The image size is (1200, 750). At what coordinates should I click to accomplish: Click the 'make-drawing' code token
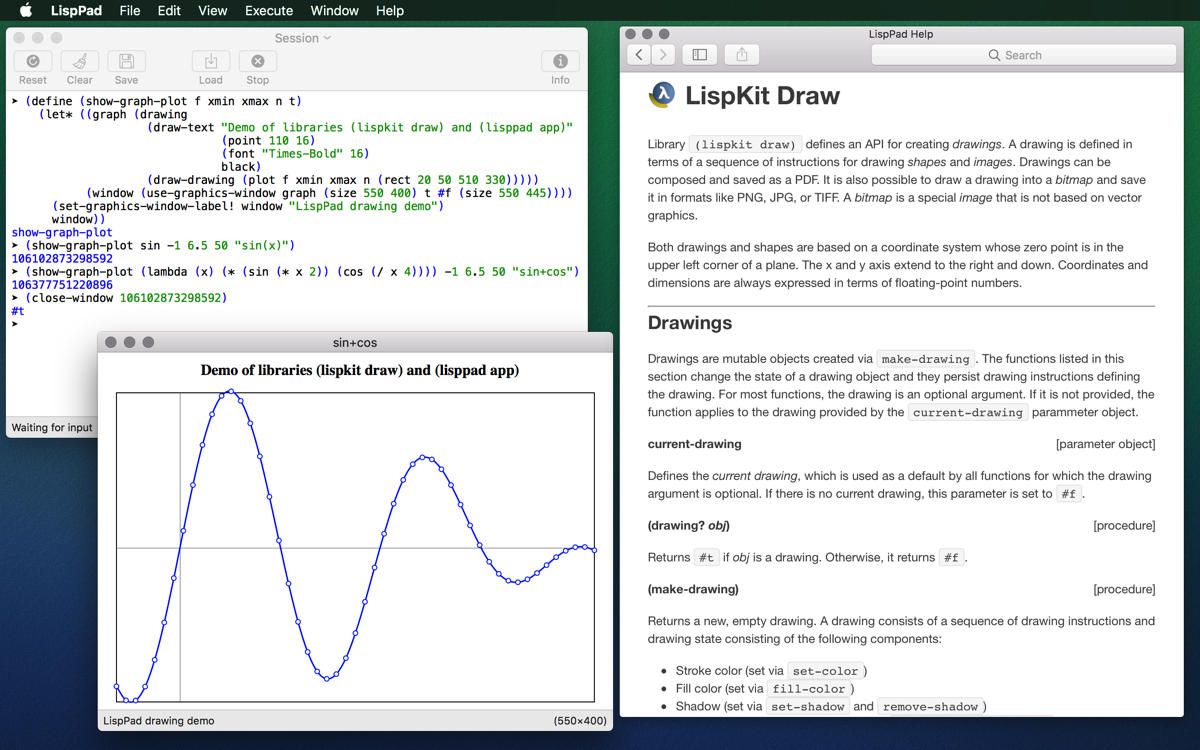click(x=928, y=359)
